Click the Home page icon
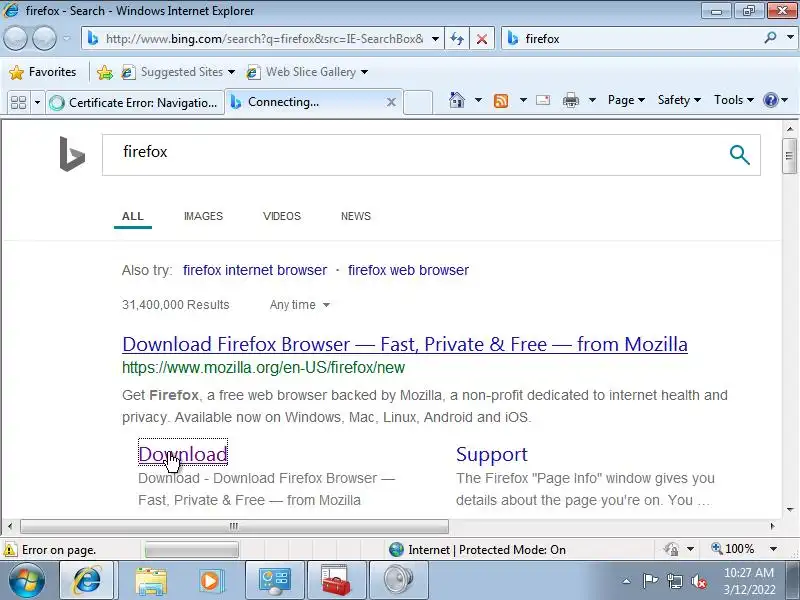Viewport: 800px width, 600px height. pyautogui.click(x=457, y=100)
